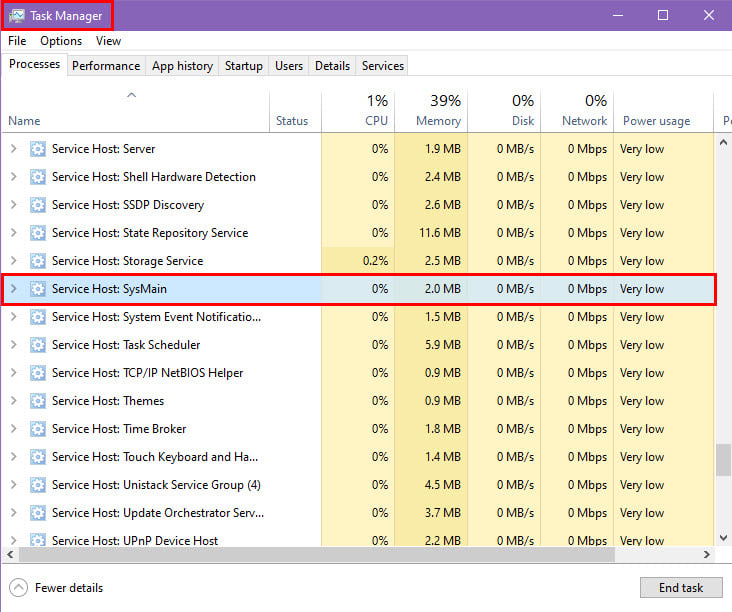The width and height of the screenshot is (732, 612).
Task: Click the 11.6 MB memory value
Action: [440, 233]
